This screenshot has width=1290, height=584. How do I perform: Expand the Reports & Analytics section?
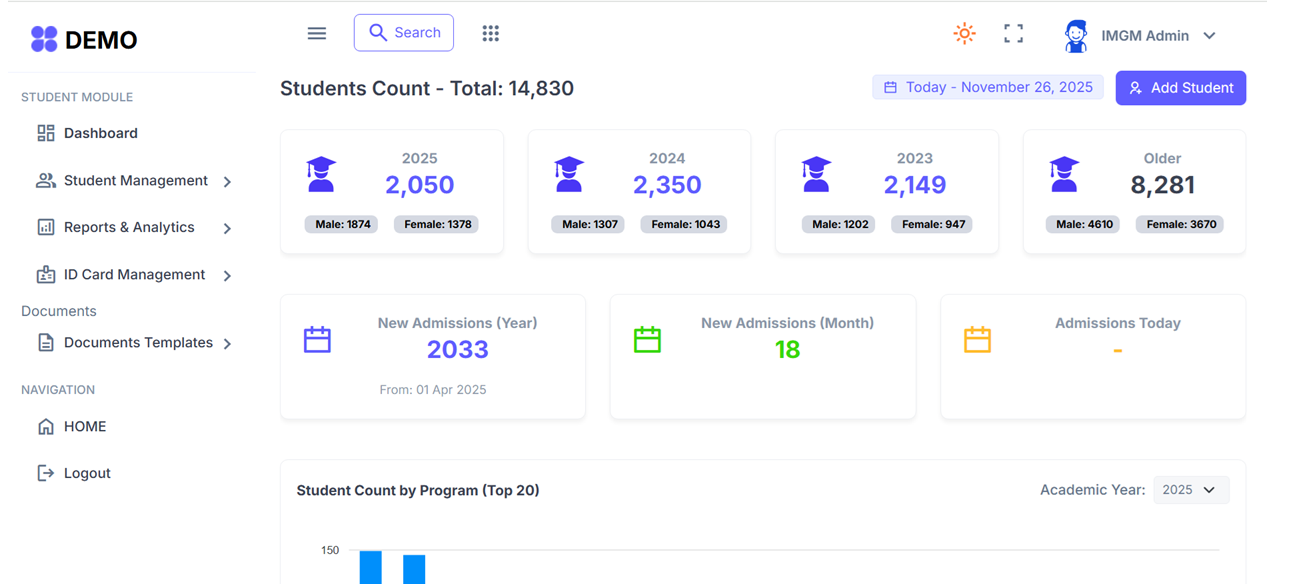coord(130,227)
